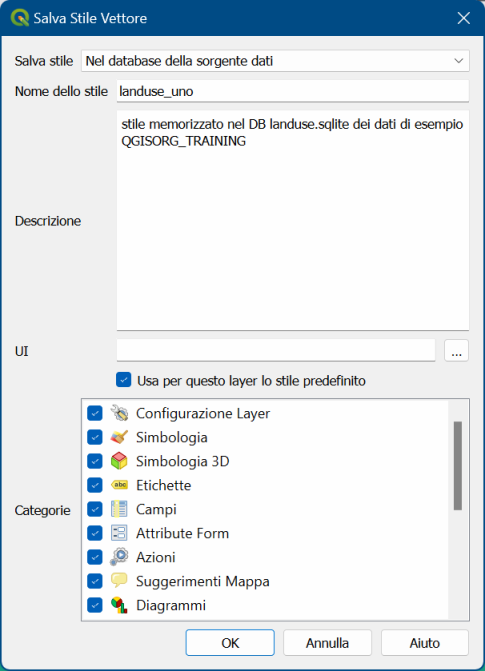Click the Simbologia paintbrush icon
The height and width of the screenshot is (671, 485).
119,437
